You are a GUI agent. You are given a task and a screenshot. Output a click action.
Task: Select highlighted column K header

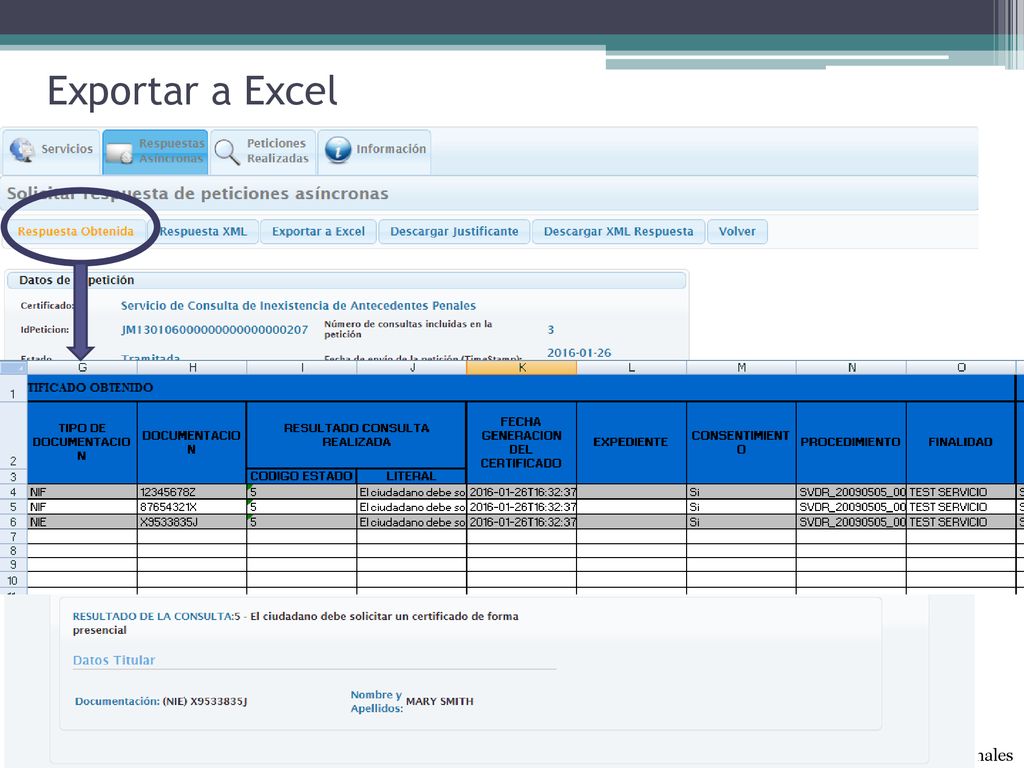point(522,368)
